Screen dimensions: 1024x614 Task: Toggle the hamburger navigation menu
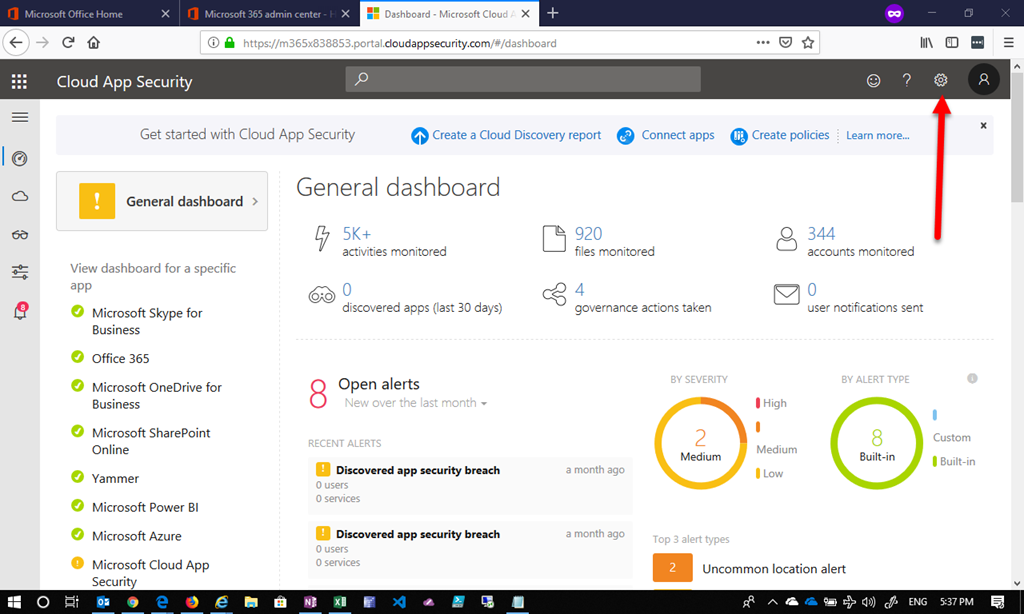click(x=20, y=117)
